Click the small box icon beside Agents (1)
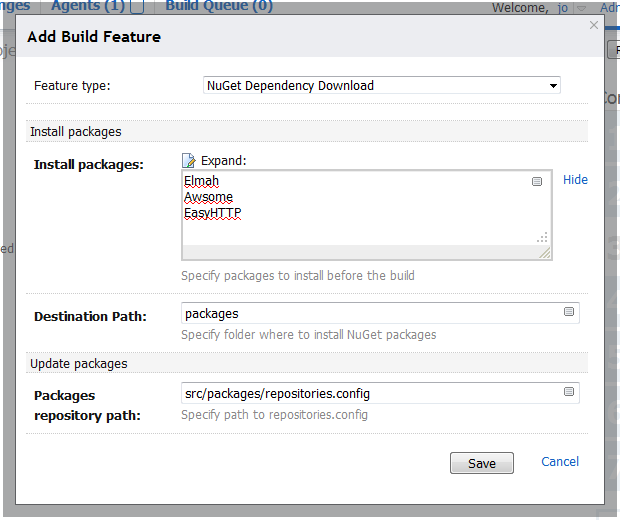 (x=138, y=6)
